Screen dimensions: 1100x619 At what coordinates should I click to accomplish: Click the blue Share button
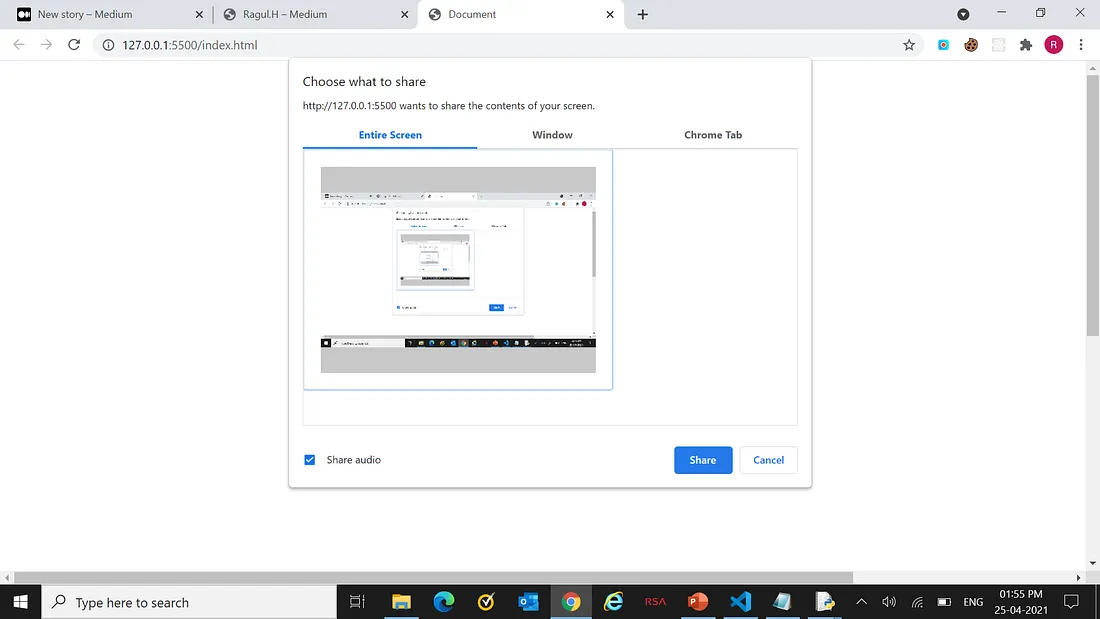click(703, 460)
